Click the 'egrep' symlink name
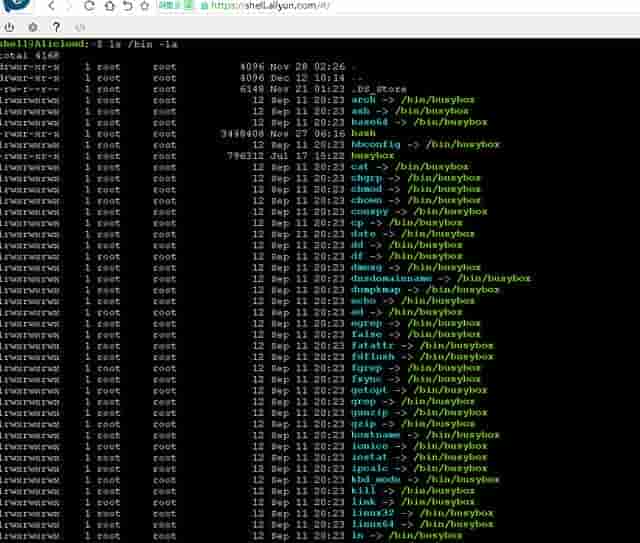Viewport: 640px width, 543px height. tap(367, 323)
